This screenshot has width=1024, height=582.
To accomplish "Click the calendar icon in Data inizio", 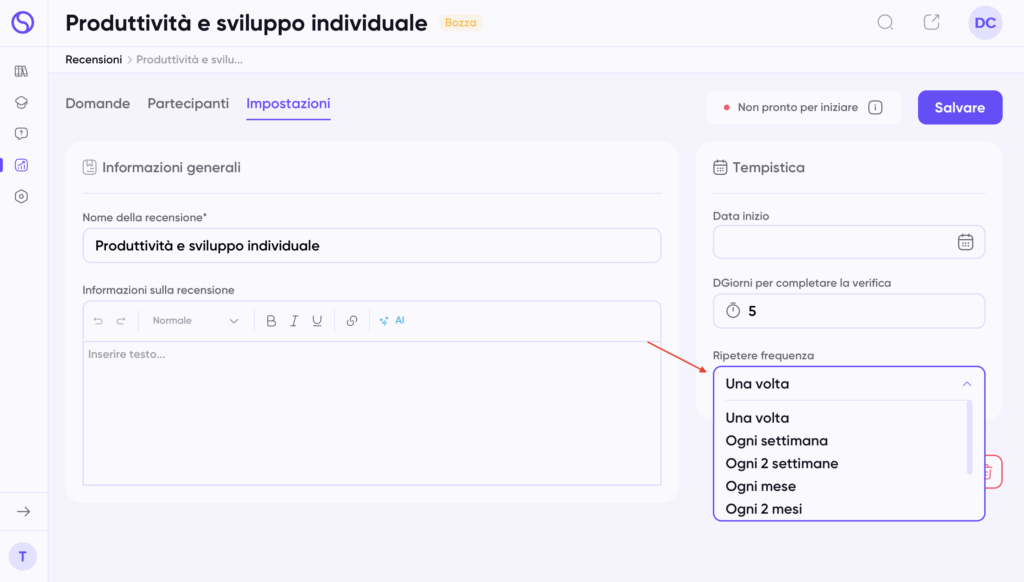I will (965, 242).
